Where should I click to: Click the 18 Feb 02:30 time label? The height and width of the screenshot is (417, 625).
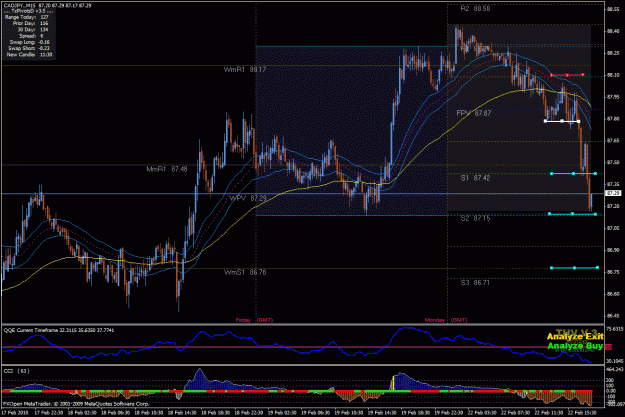pyautogui.click(x=82, y=413)
